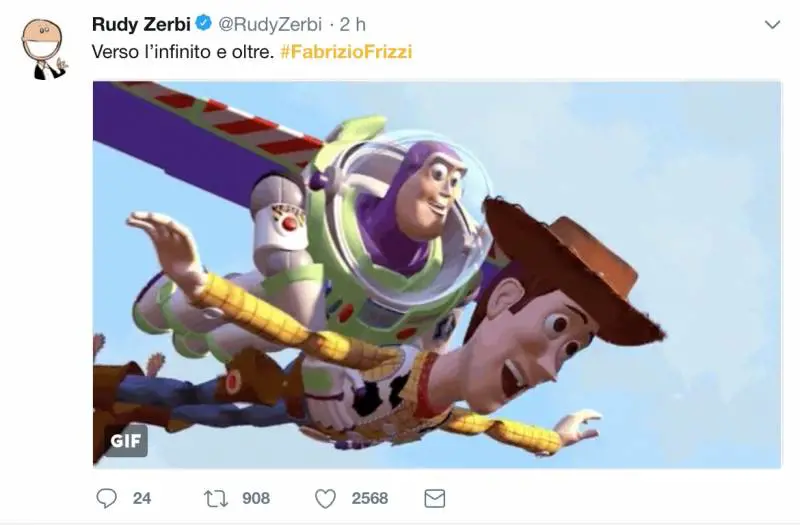Click the blue verified badge
This screenshot has width=800, height=525.
[204, 24]
